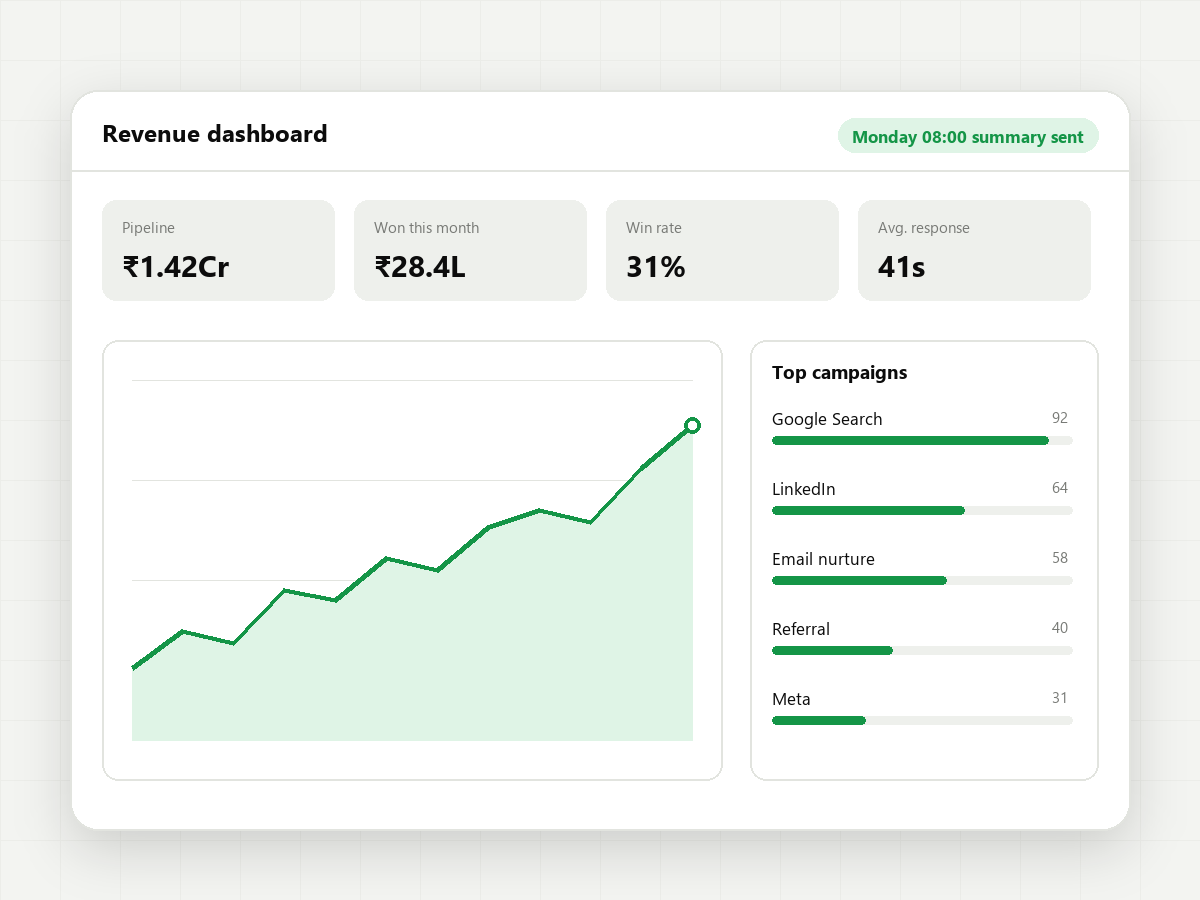Click the 41s response value
This screenshot has height=900, width=1200.
[x=902, y=267]
